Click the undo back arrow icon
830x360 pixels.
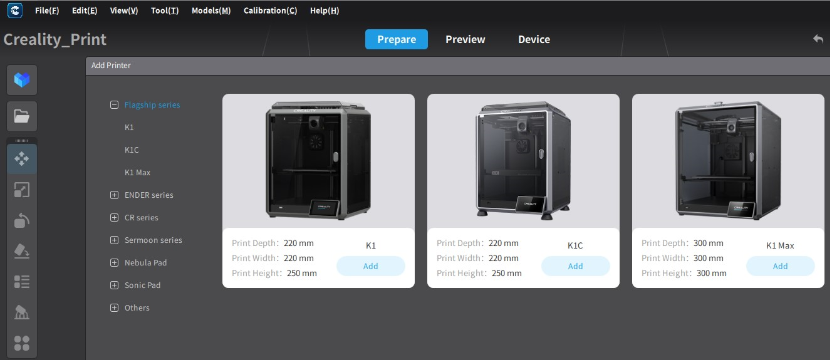click(818, 39)
